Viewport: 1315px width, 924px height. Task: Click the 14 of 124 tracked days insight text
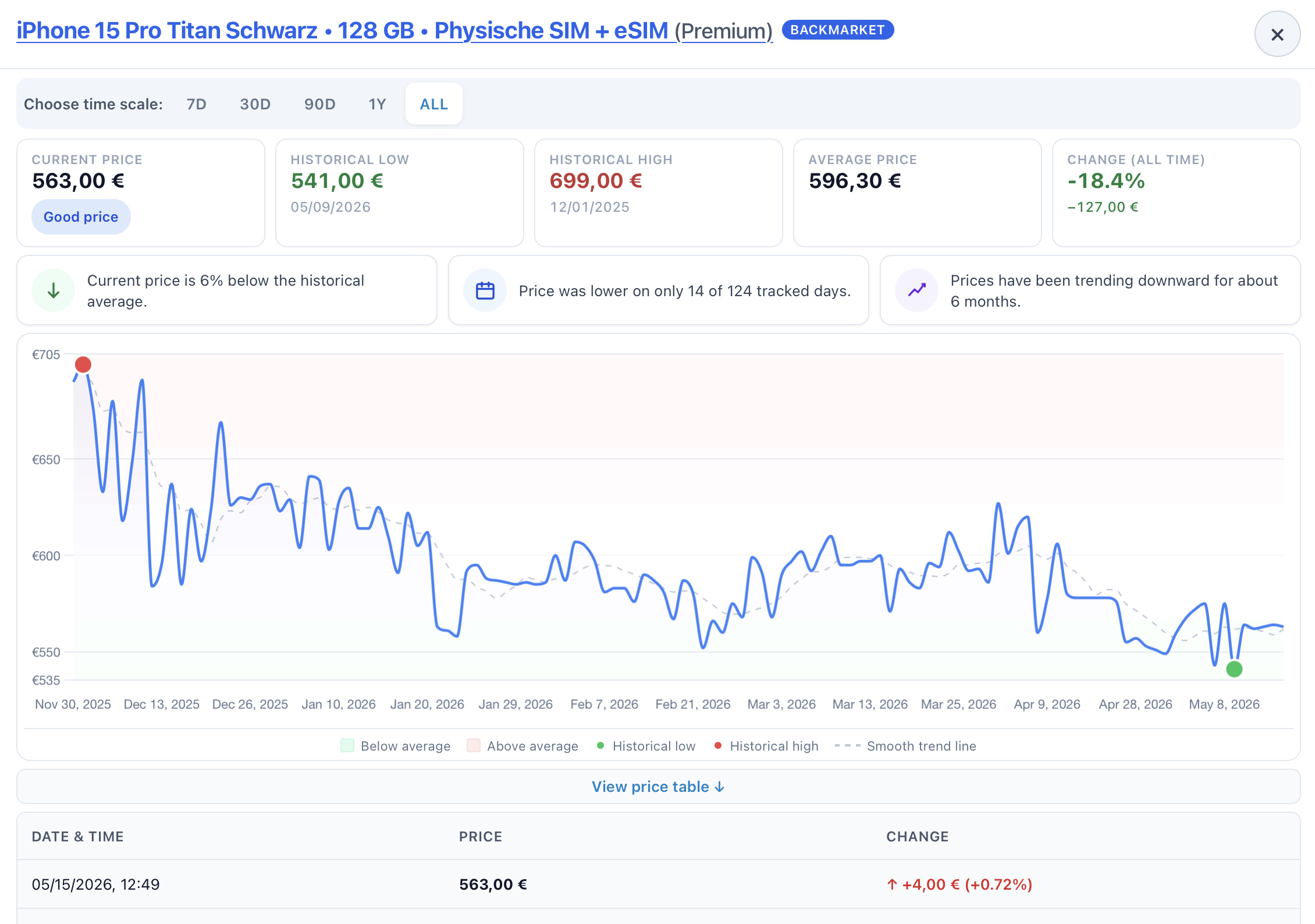tap(685, 291)
